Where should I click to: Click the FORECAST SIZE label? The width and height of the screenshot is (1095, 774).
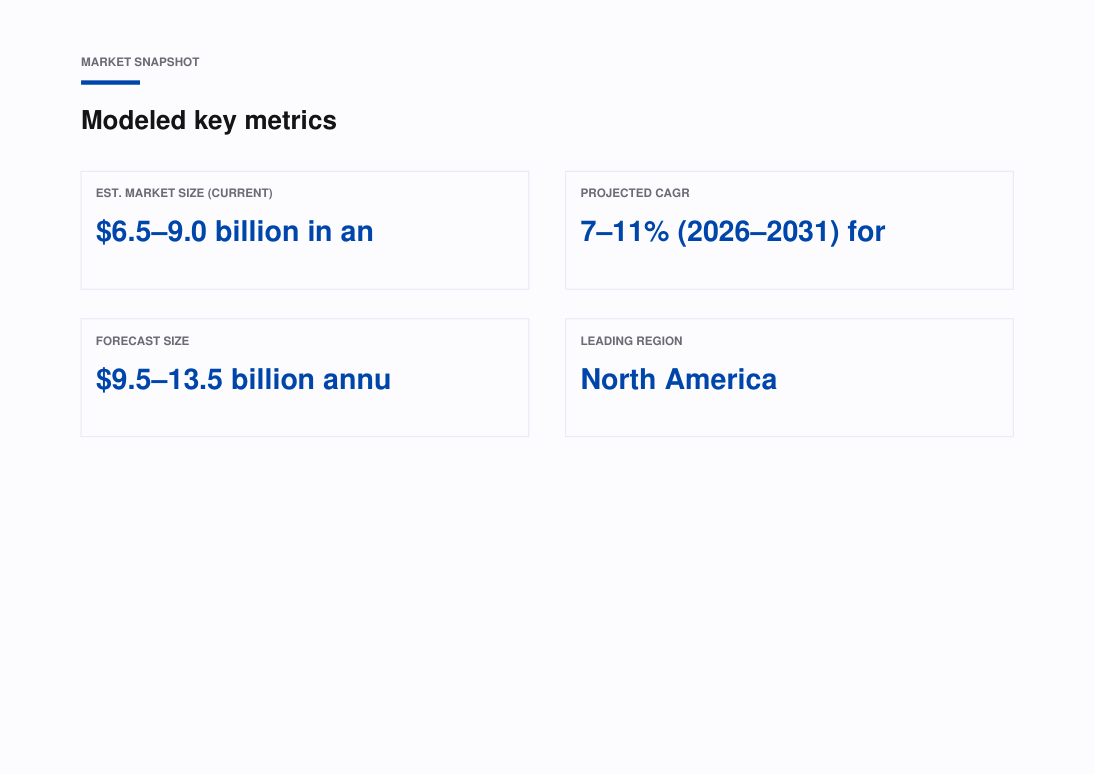[x=142, y=341]
